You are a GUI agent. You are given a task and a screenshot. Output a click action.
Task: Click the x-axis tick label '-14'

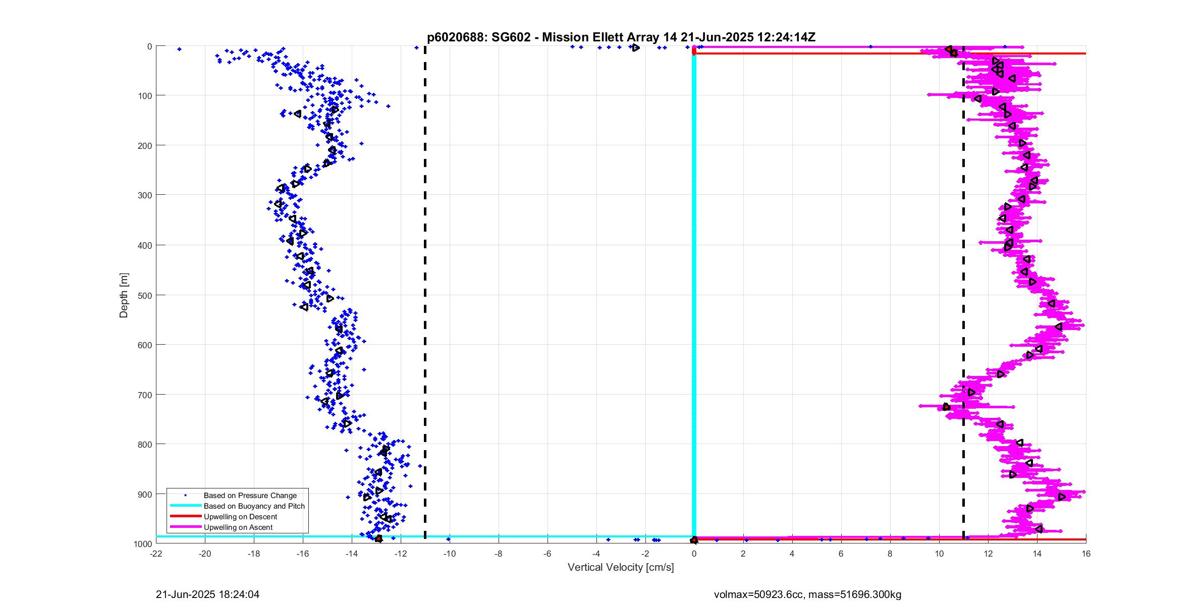(352, 553)
